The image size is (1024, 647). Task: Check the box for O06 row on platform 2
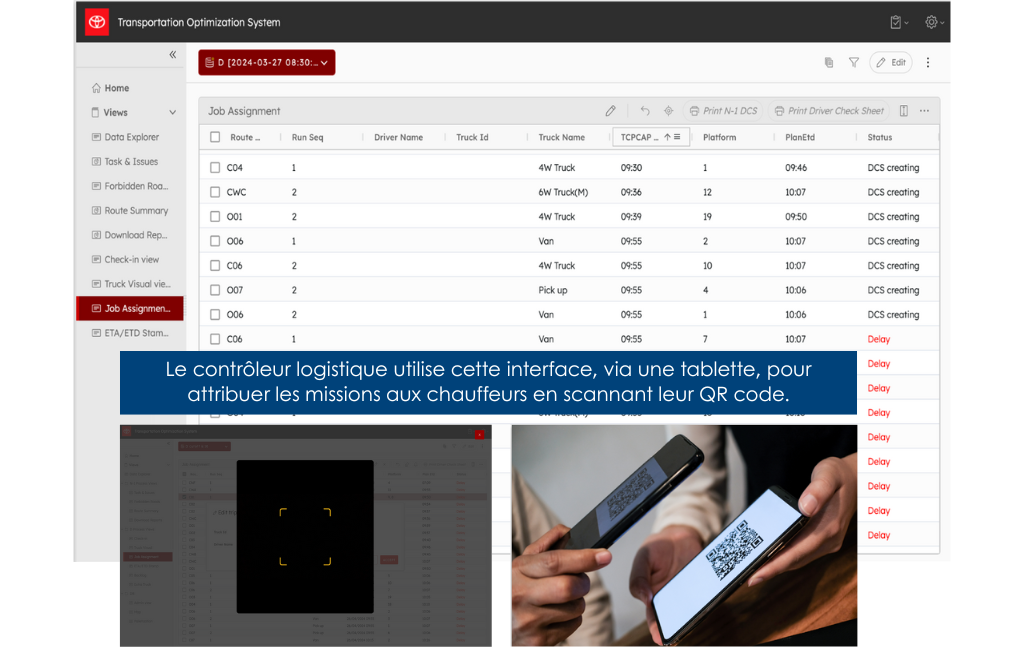(215, 241)
